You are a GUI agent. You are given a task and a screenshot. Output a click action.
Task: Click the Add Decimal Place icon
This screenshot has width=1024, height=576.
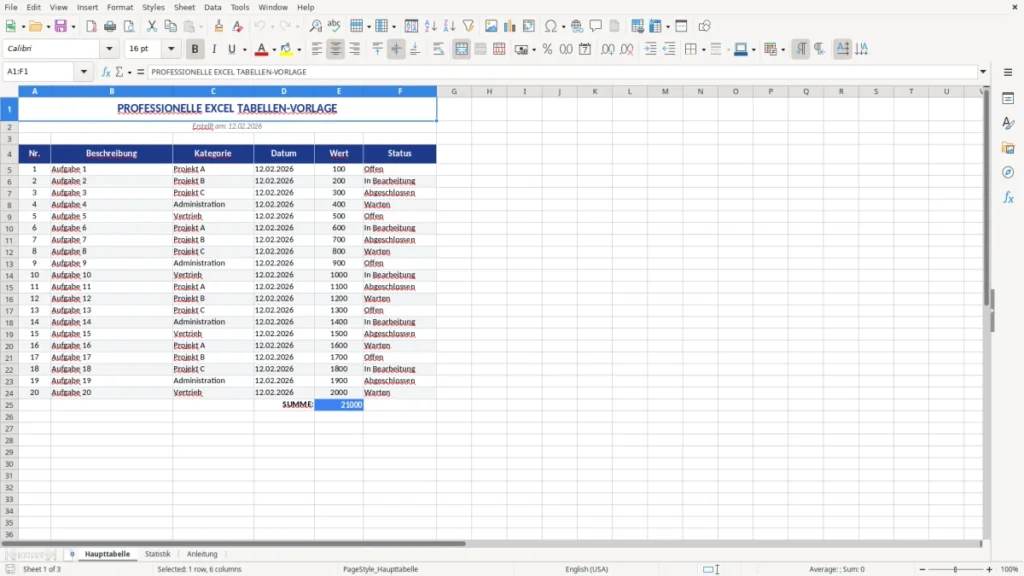[x=607, y=49]
